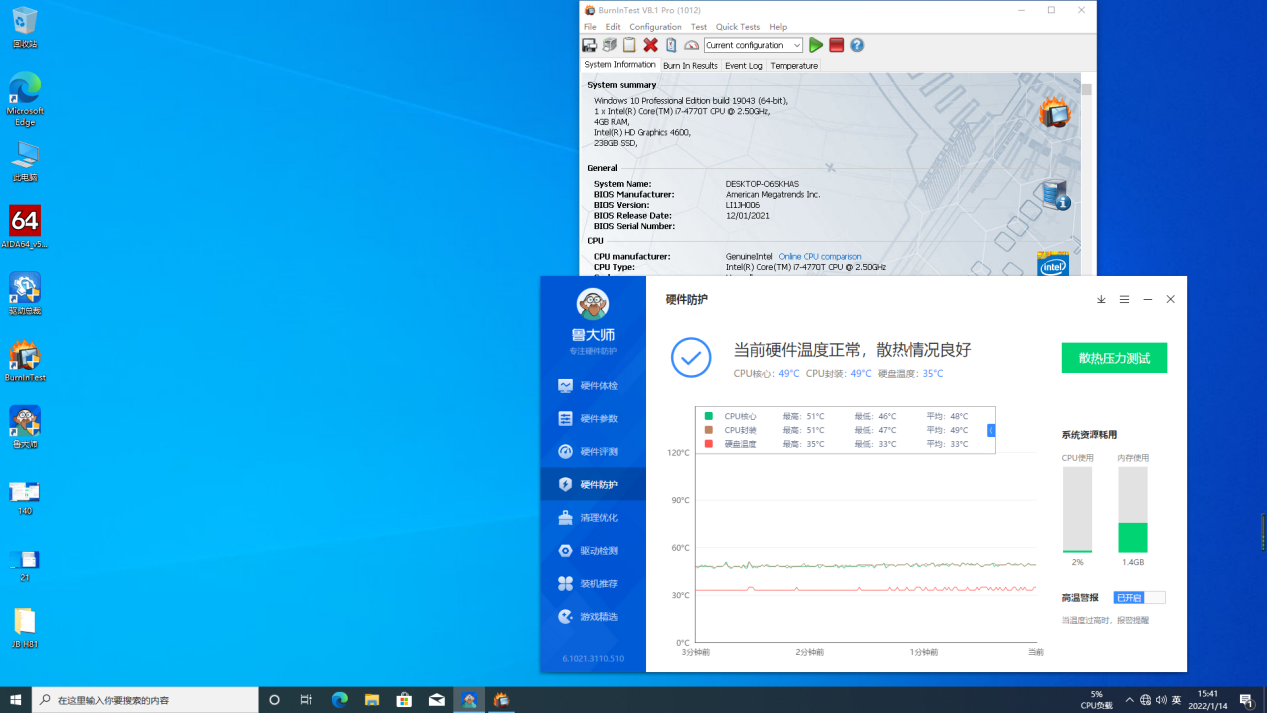Click the 散热压力测试 button
Image resolution: width=1267 pixels, height=713 pixels.
(x=1114, y=357)
